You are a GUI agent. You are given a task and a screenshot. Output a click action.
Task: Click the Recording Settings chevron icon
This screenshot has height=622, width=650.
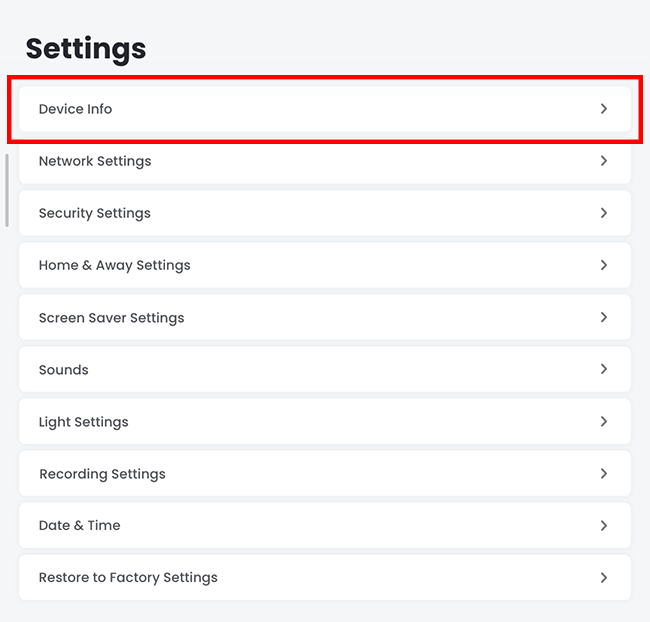pyautogui.click(x=604, y=474)
